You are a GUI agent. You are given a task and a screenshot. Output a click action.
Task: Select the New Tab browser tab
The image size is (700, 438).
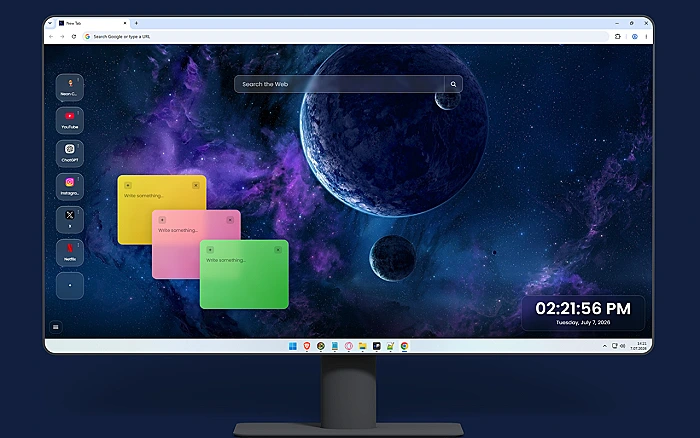[92, 23]
